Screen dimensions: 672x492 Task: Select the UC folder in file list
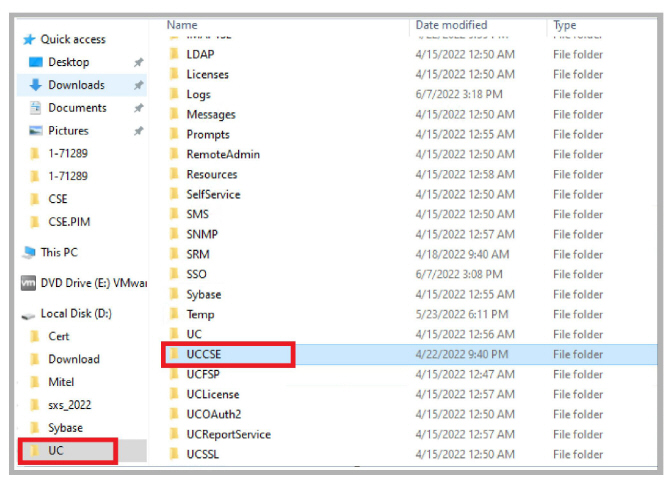point(194,334)
